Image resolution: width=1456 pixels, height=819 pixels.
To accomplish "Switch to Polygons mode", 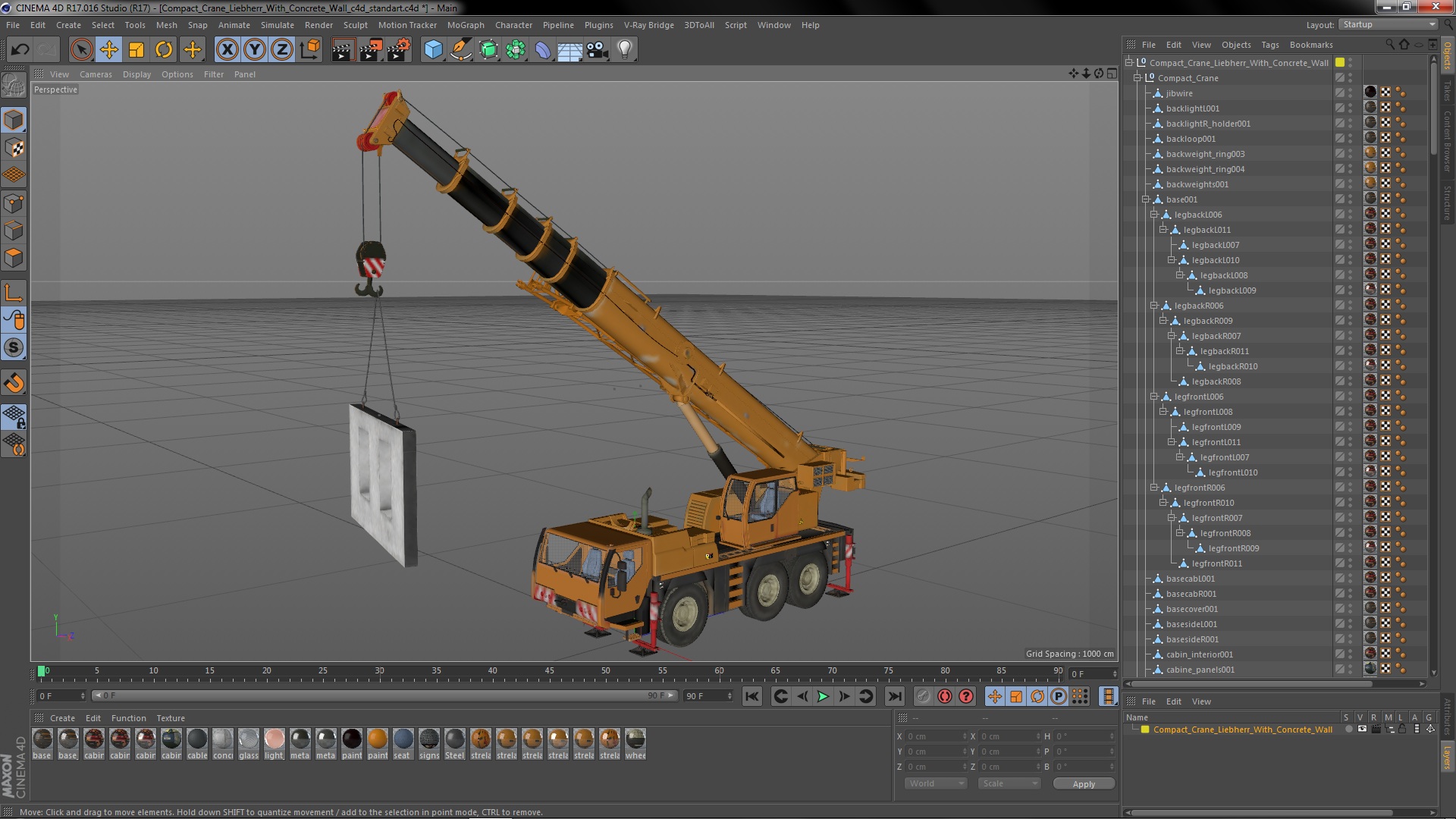I will (x=14, y=258).
